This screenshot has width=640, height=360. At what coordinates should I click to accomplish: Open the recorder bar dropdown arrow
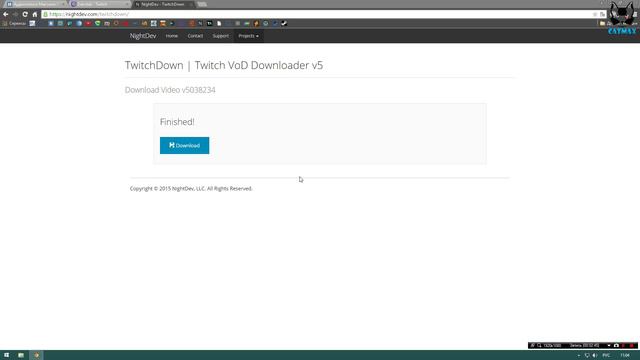(x=609, y=345)
